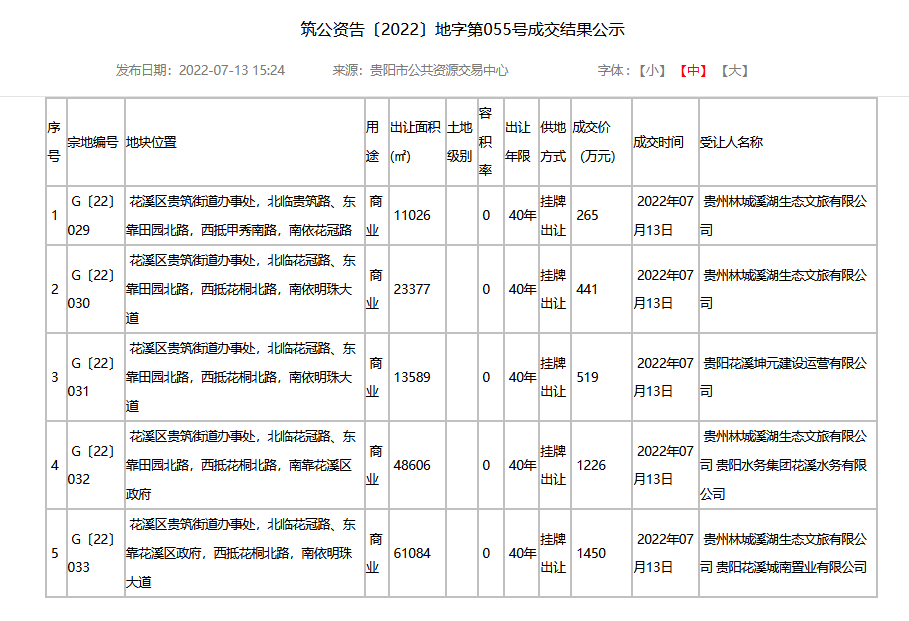Screen dimensions: 909x621
Task: Set font size to large 【大】
Action: [734, 70]
